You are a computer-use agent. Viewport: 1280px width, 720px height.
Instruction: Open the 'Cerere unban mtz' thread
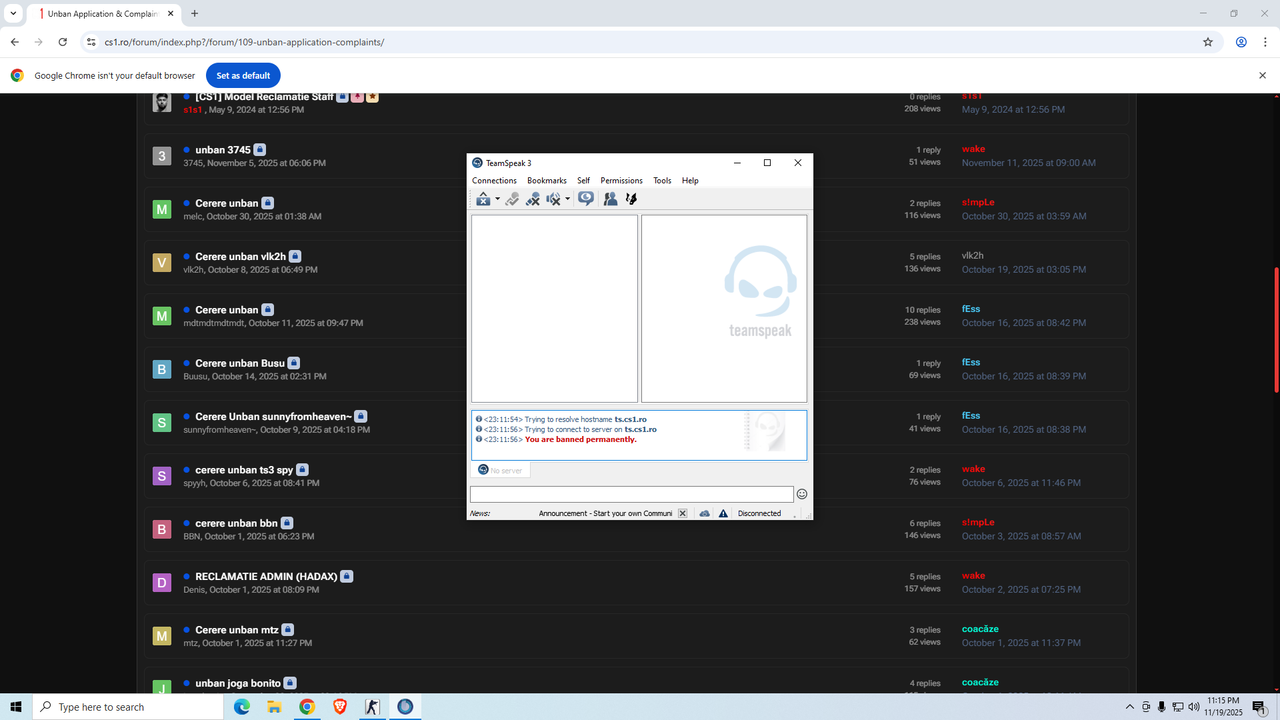[236, 630]
